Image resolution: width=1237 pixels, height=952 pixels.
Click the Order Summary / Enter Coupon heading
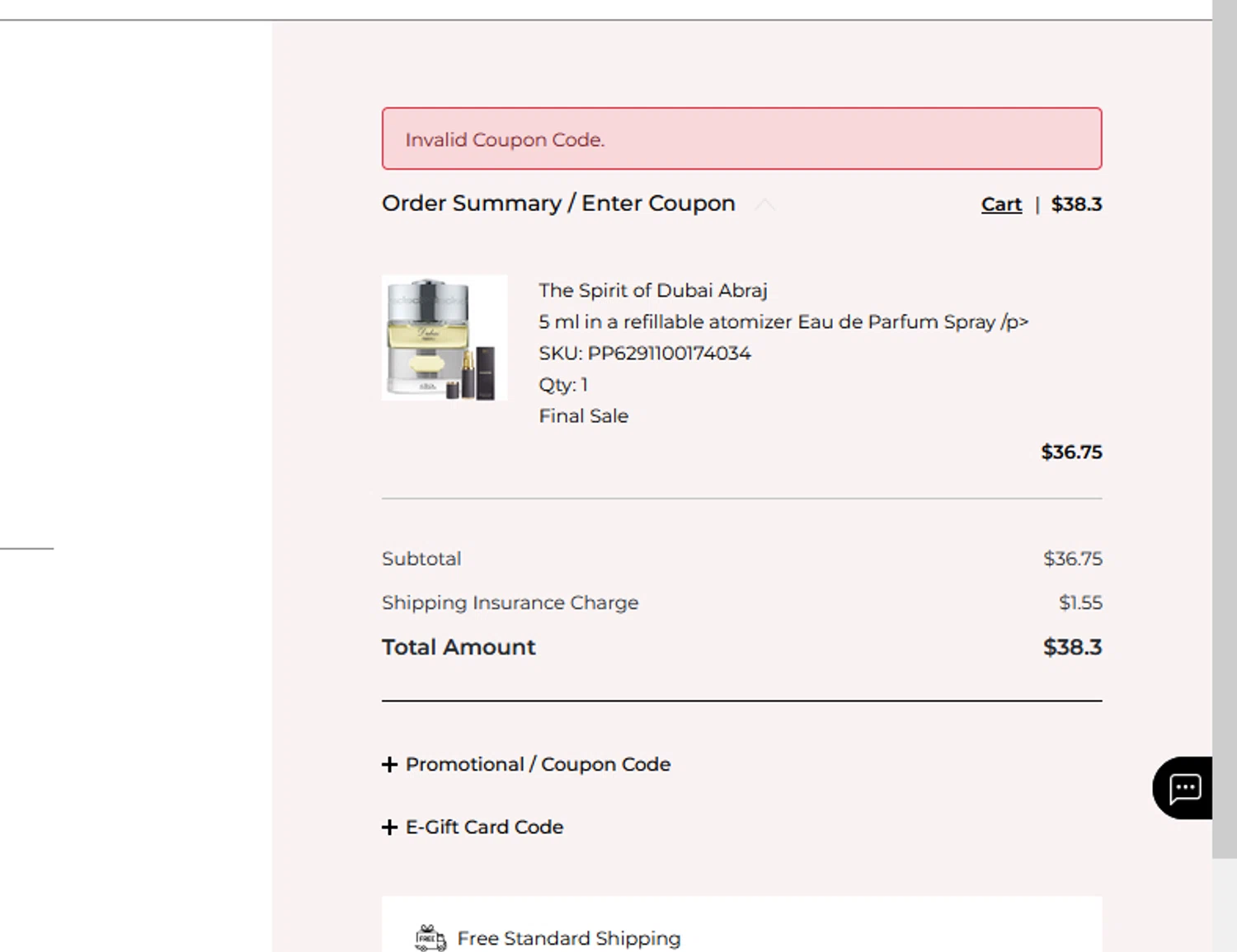558,204
